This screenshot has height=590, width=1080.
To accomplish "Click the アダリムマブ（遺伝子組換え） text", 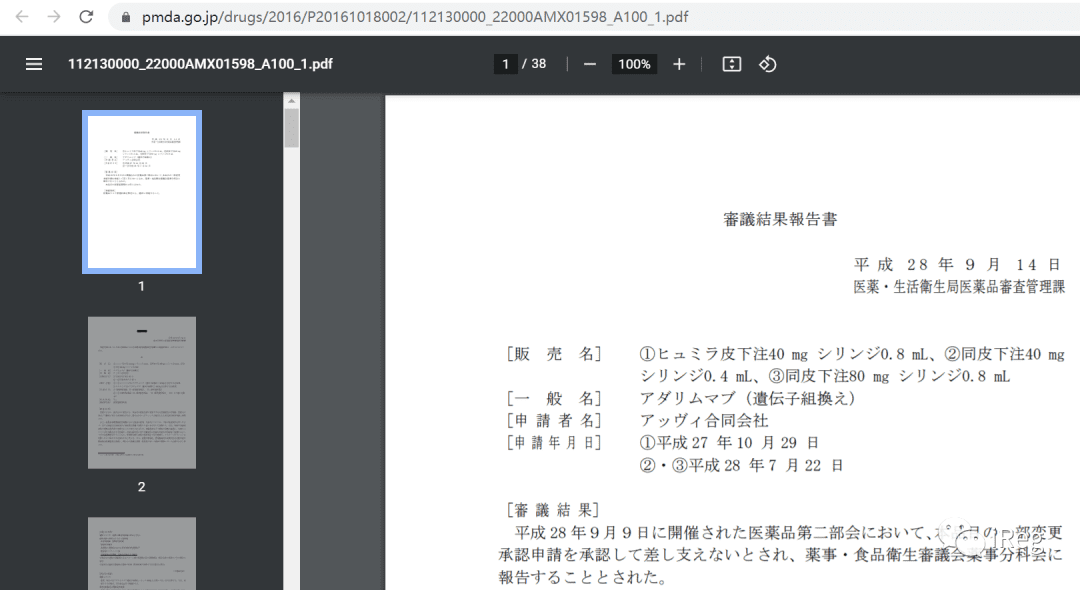I will tap(748, 398).
